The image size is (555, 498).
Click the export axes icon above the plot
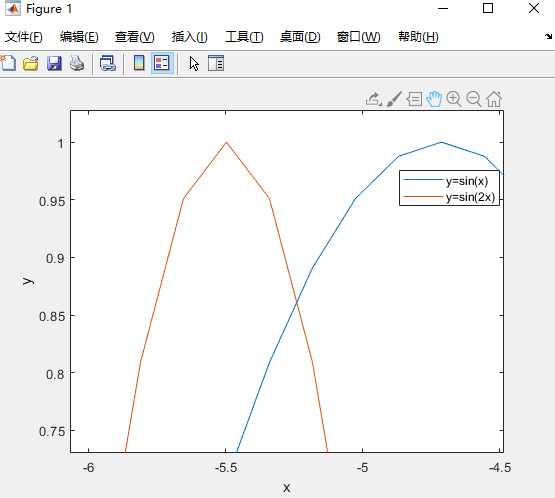(373, 99)
